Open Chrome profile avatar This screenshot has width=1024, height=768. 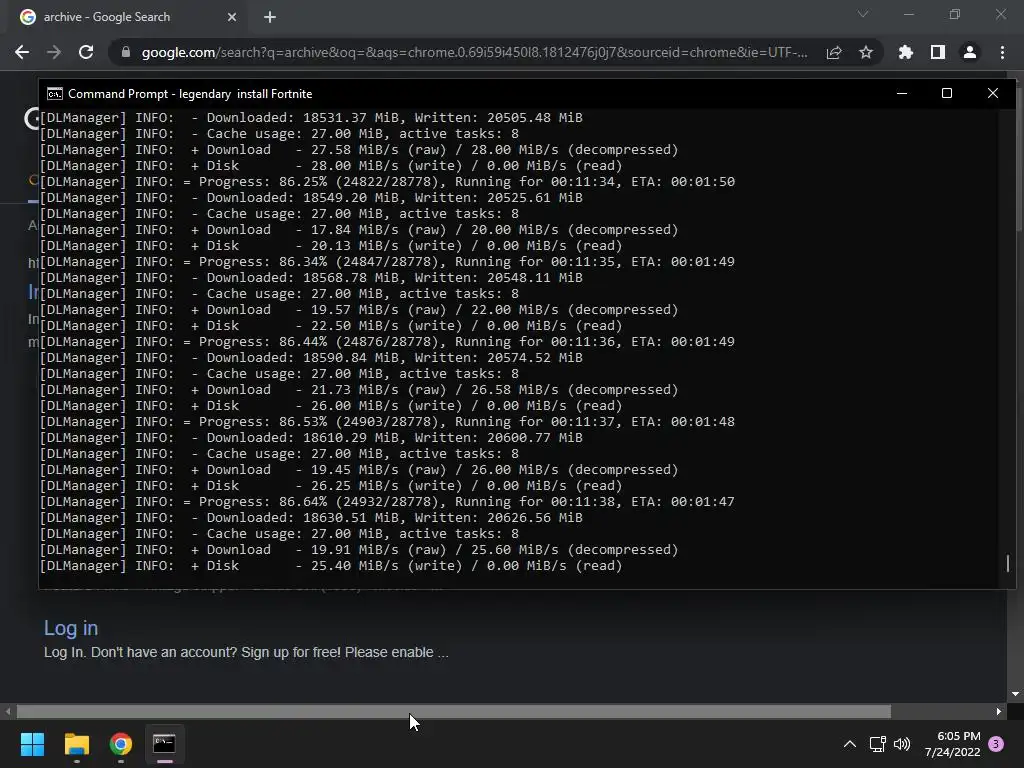[x=970, y=52]
